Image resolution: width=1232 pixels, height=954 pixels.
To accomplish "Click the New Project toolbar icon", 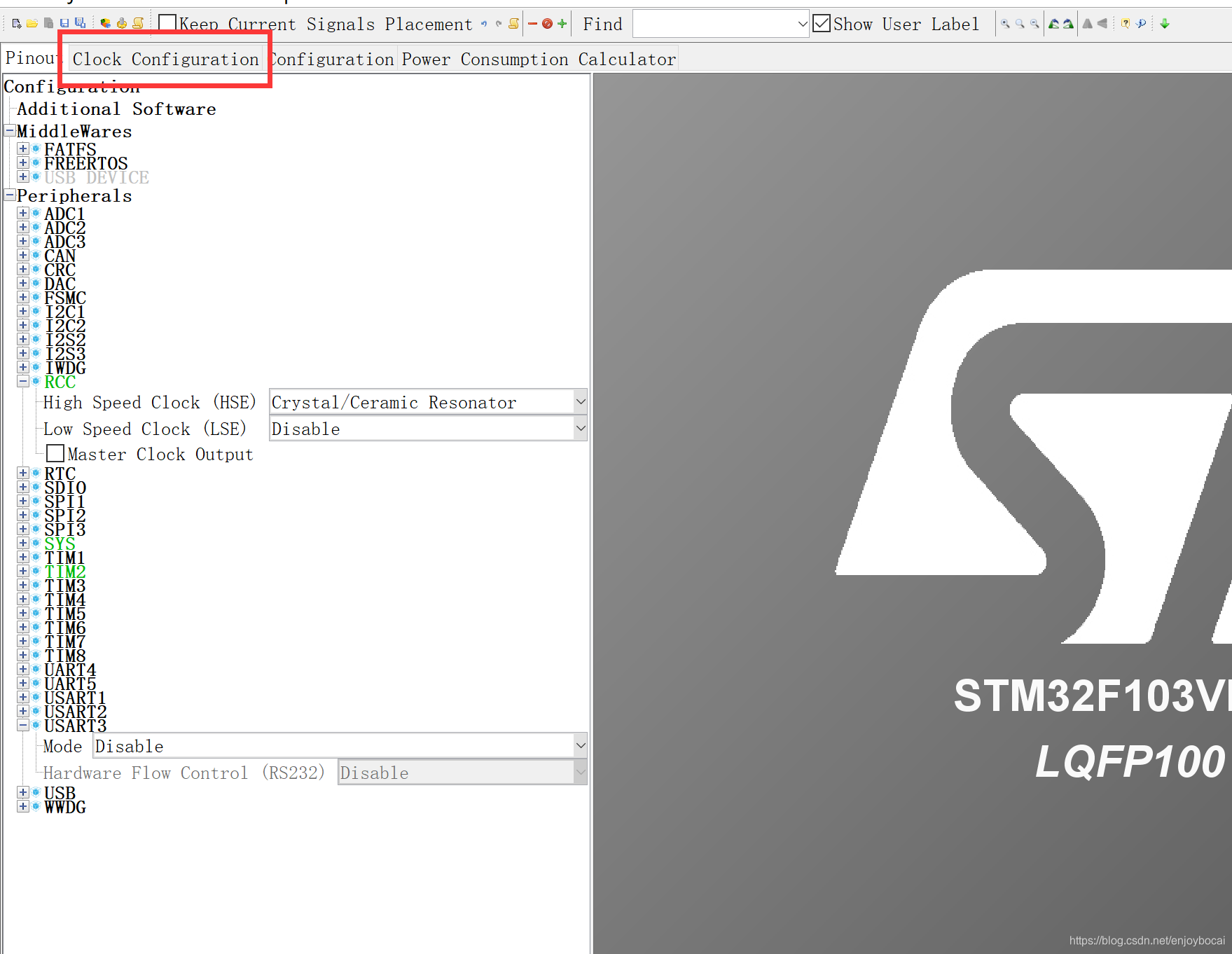I will 17,24.
